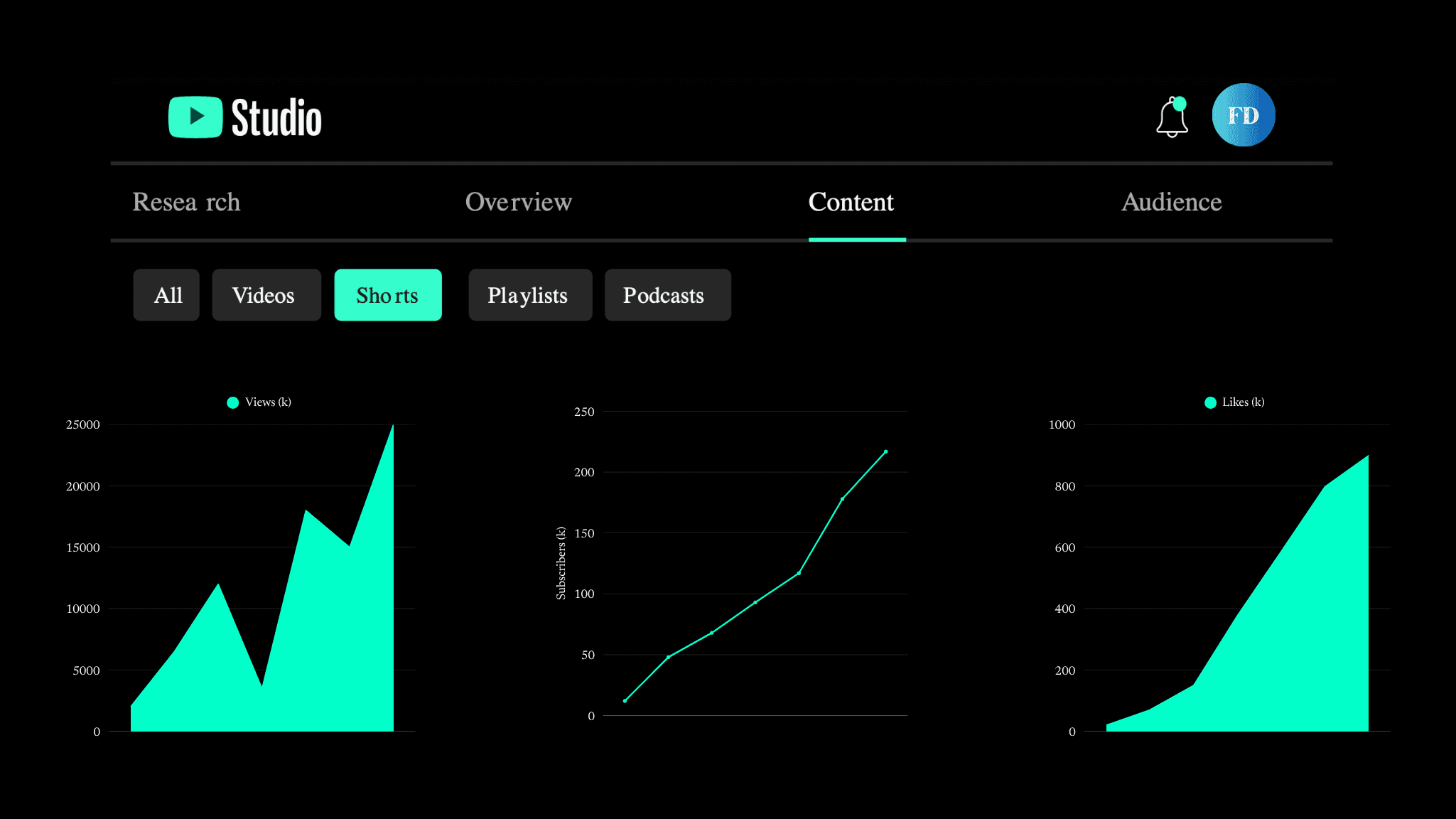Click the Studio wordmark text
Screen dimensions: 1456x819
pos(276,118)
